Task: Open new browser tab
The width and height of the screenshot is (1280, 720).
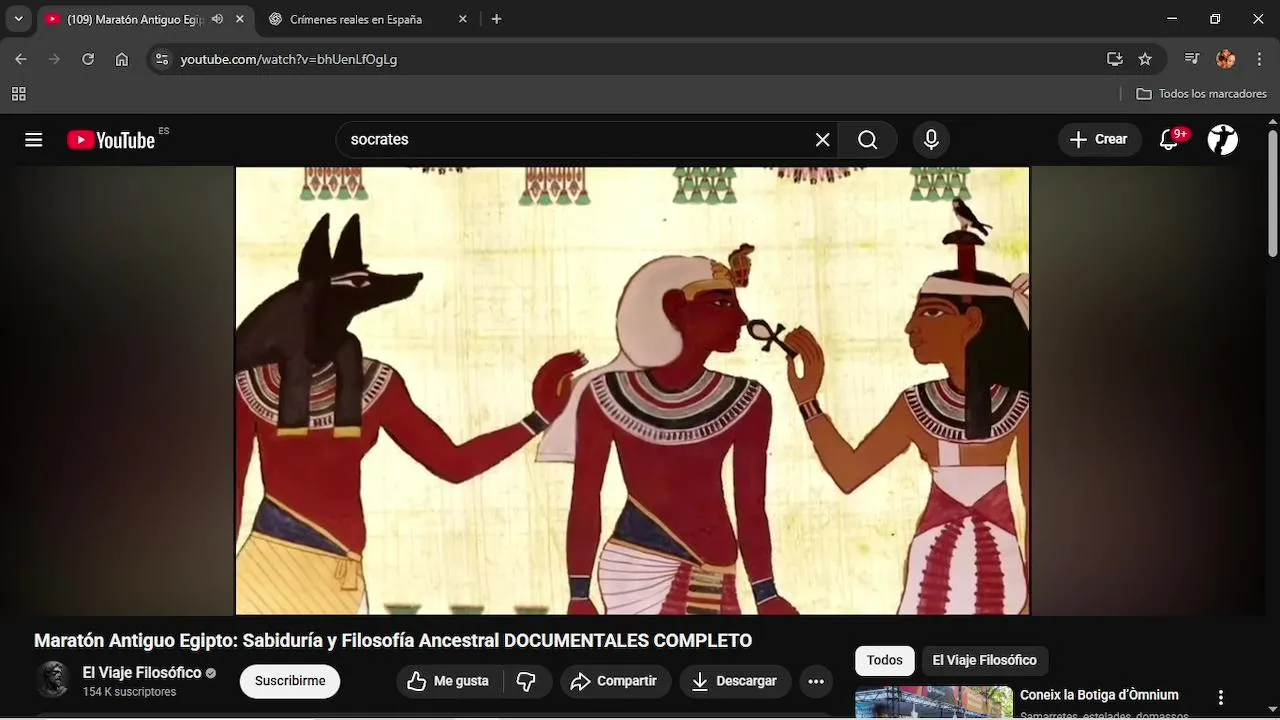Action: point(496,19)
